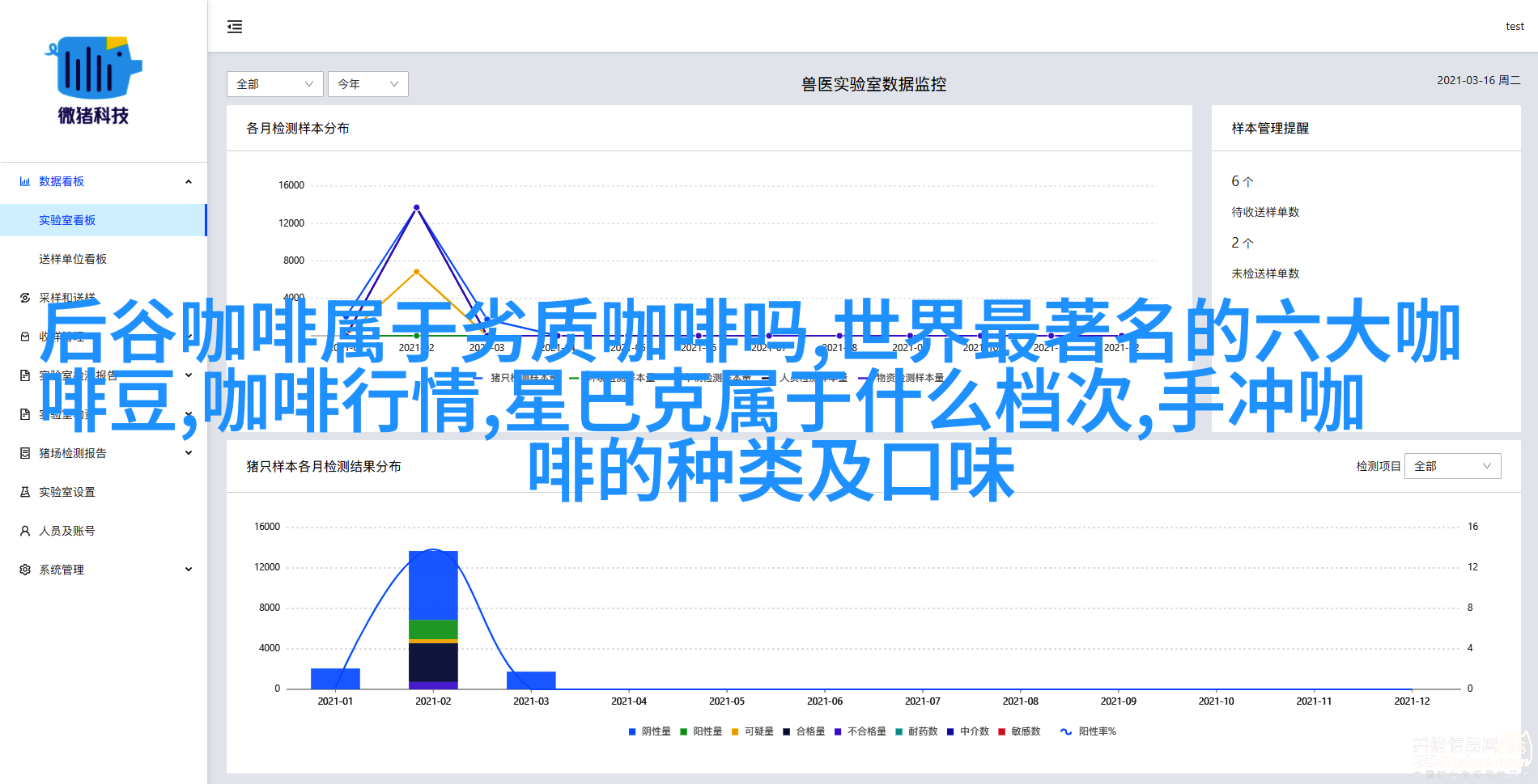Collapse the sidebar with the hamburger icon
1538x784 pixels.
point(235,27)
